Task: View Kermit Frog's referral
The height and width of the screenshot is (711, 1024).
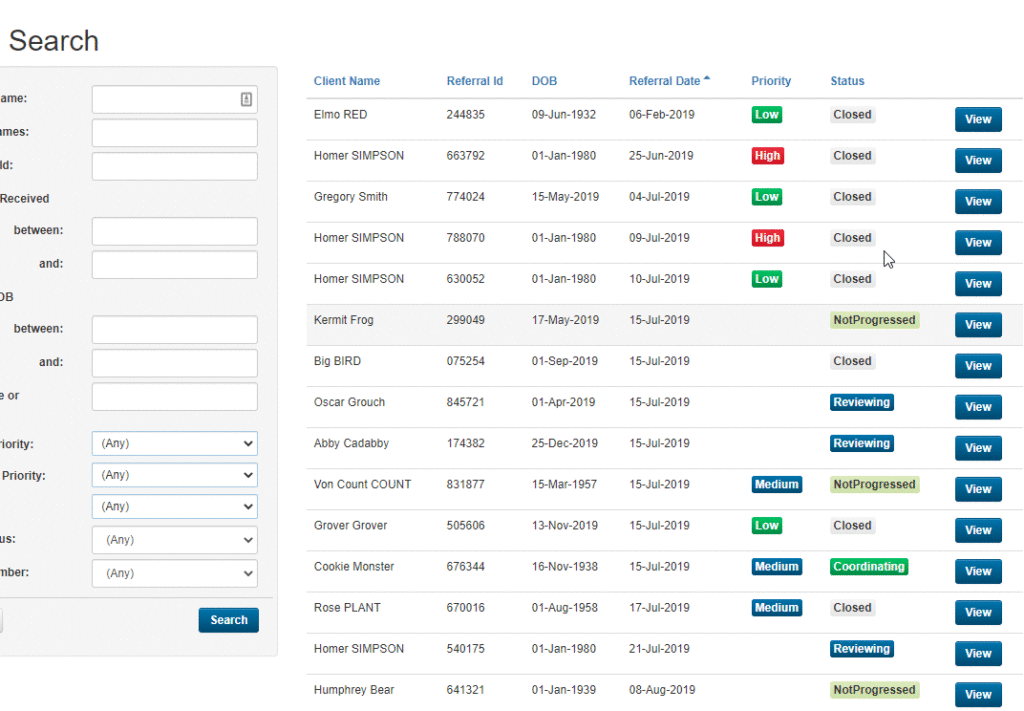Action: (x=978, y=325)
